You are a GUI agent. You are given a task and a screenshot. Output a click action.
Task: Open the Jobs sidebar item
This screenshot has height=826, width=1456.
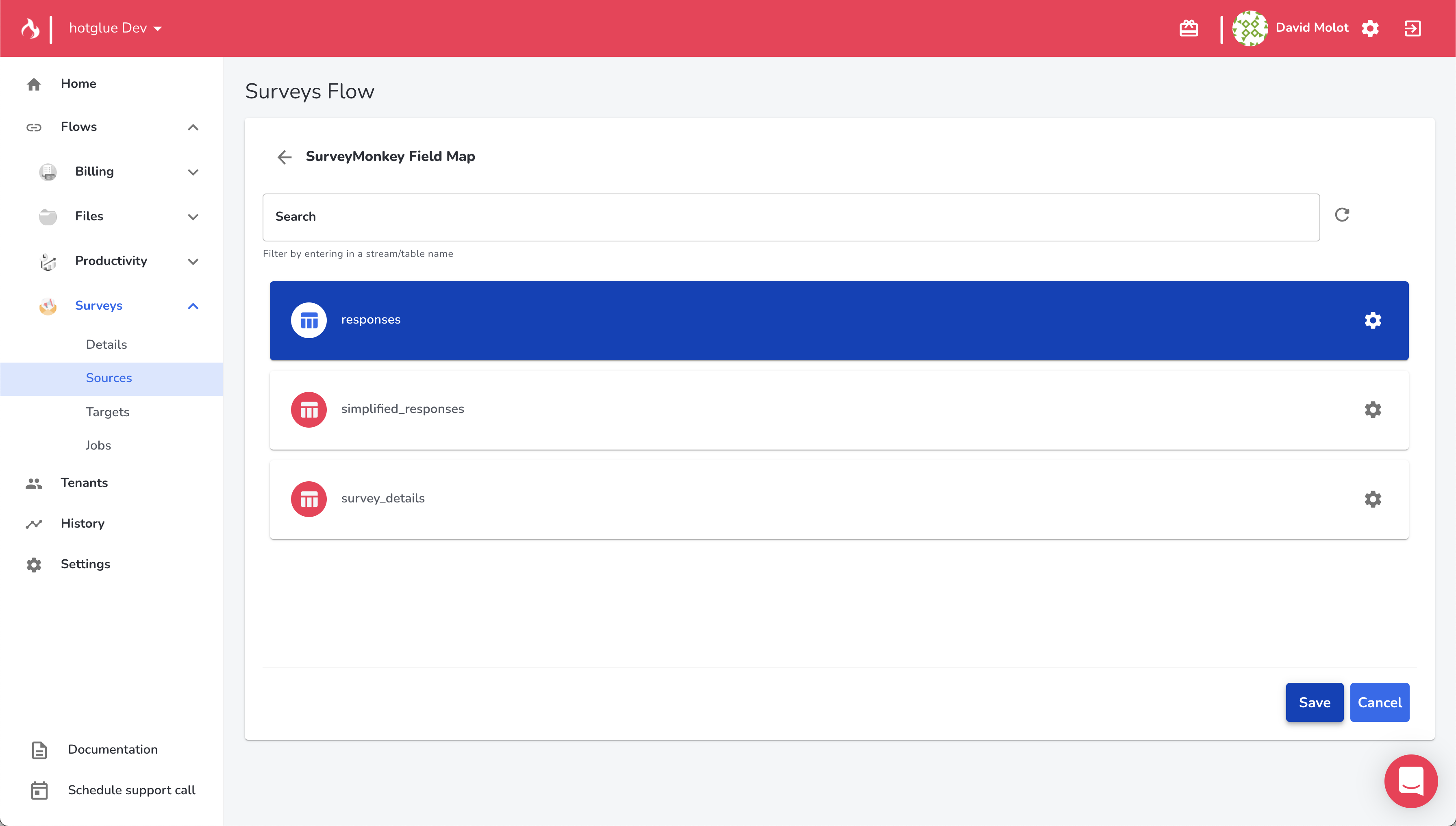tap(98, 446)
